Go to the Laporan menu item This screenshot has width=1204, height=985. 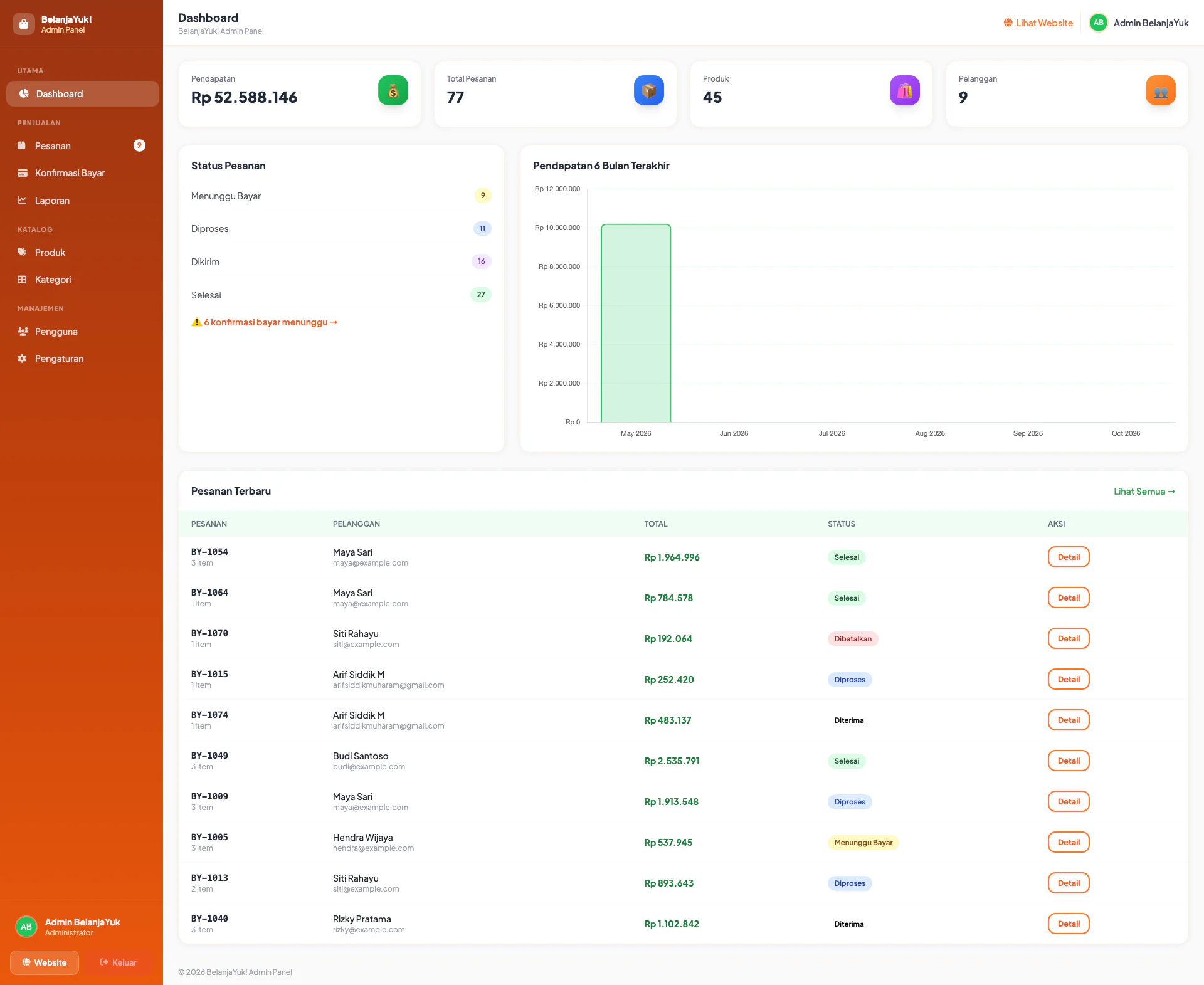click(82, 201)
